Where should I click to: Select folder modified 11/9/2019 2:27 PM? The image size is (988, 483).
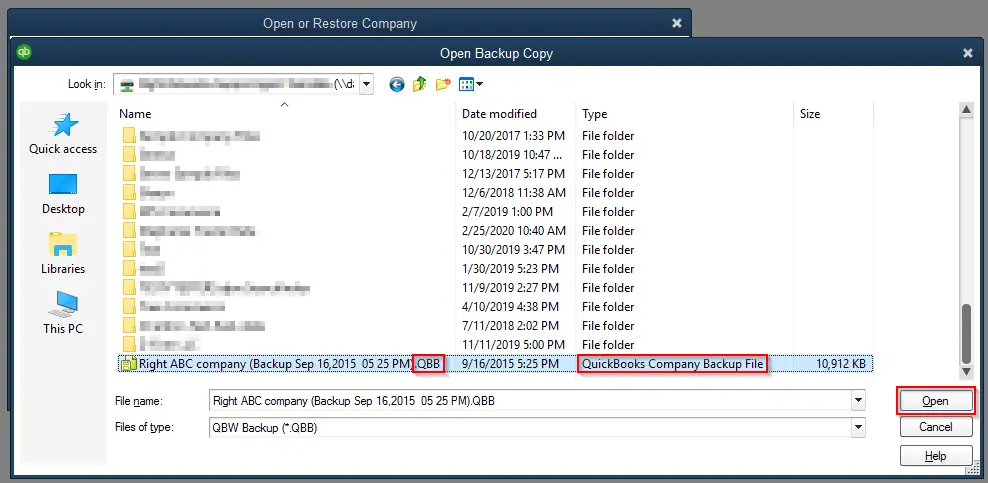point(495,288)
